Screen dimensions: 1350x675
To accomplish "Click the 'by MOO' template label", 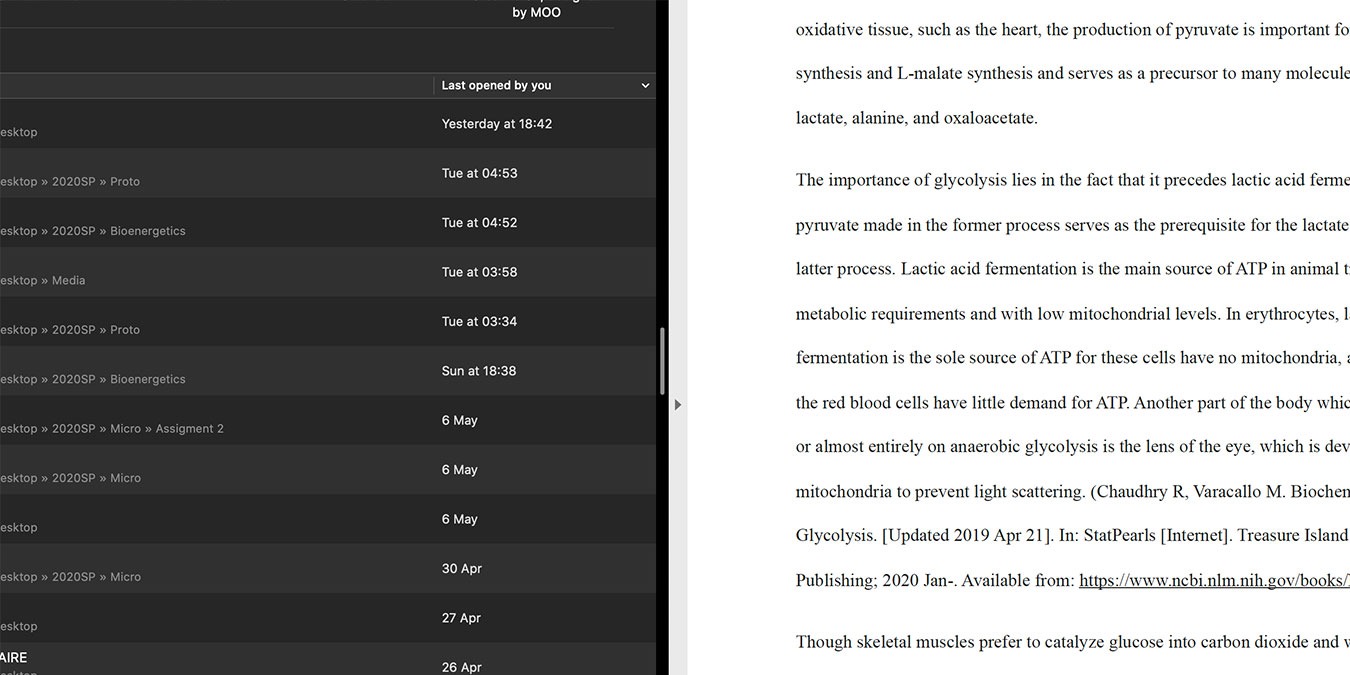I will click(x=536, y=13).
